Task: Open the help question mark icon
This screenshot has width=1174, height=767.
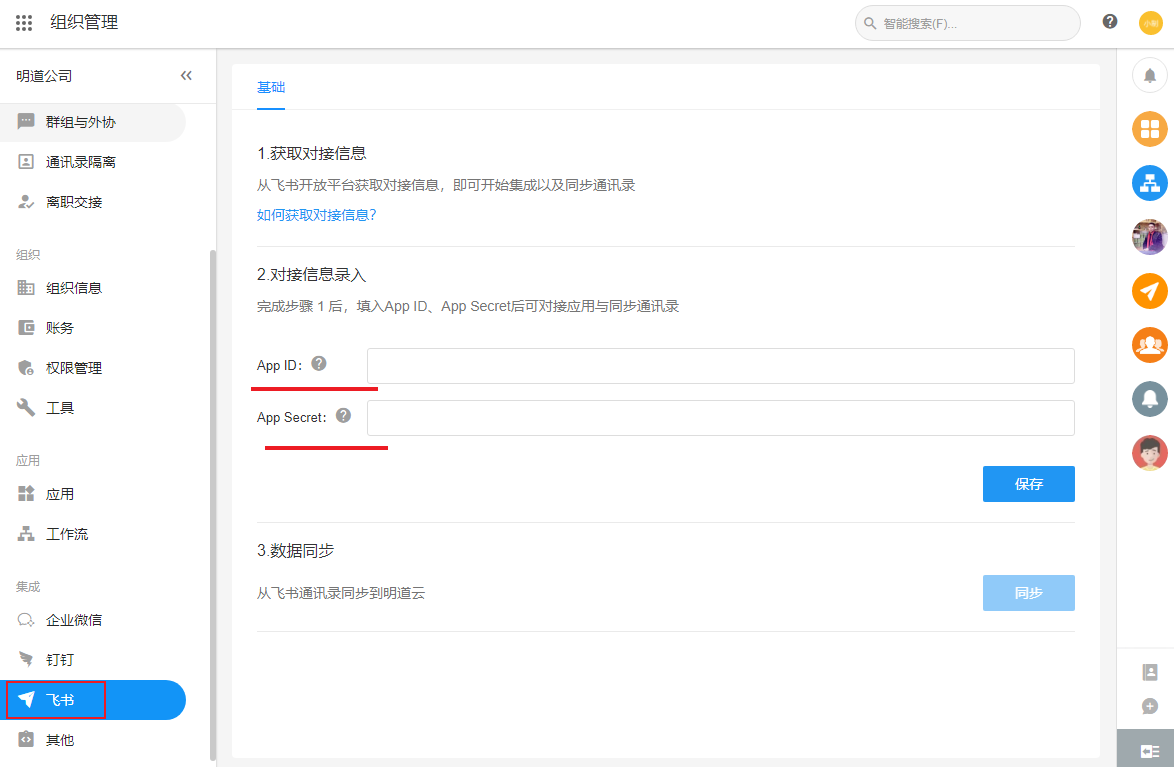Action: pos(1110,22)
